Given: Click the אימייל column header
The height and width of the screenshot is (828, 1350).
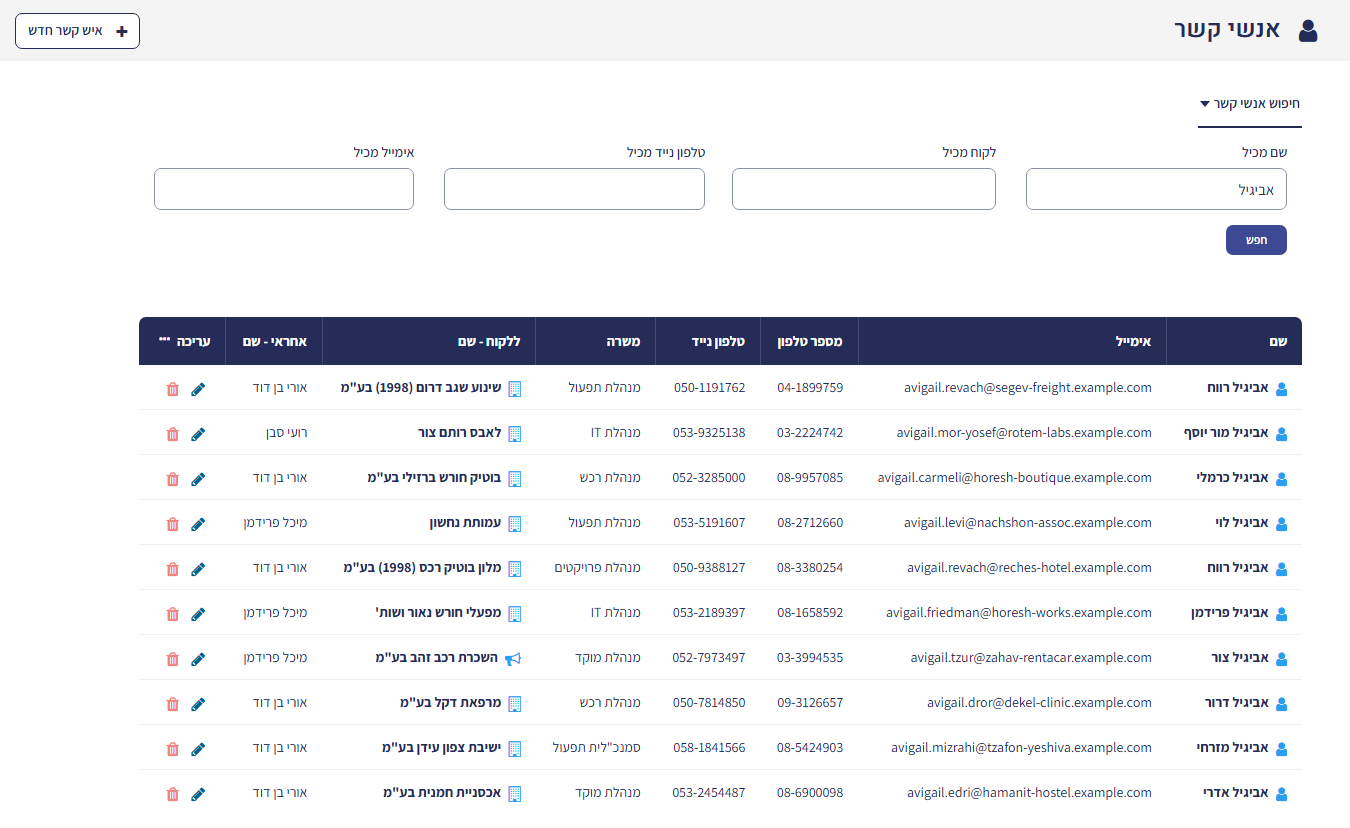Looking at the screenshot, I should click(1012, 341).
